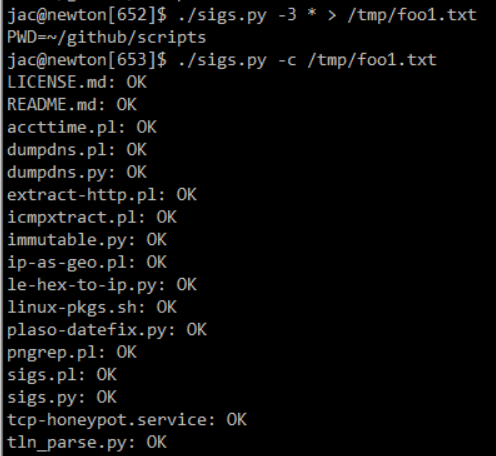Select the extract-http.pl result line
The height and width of the screenshot is (456, 496).
[x=102, y=195]
